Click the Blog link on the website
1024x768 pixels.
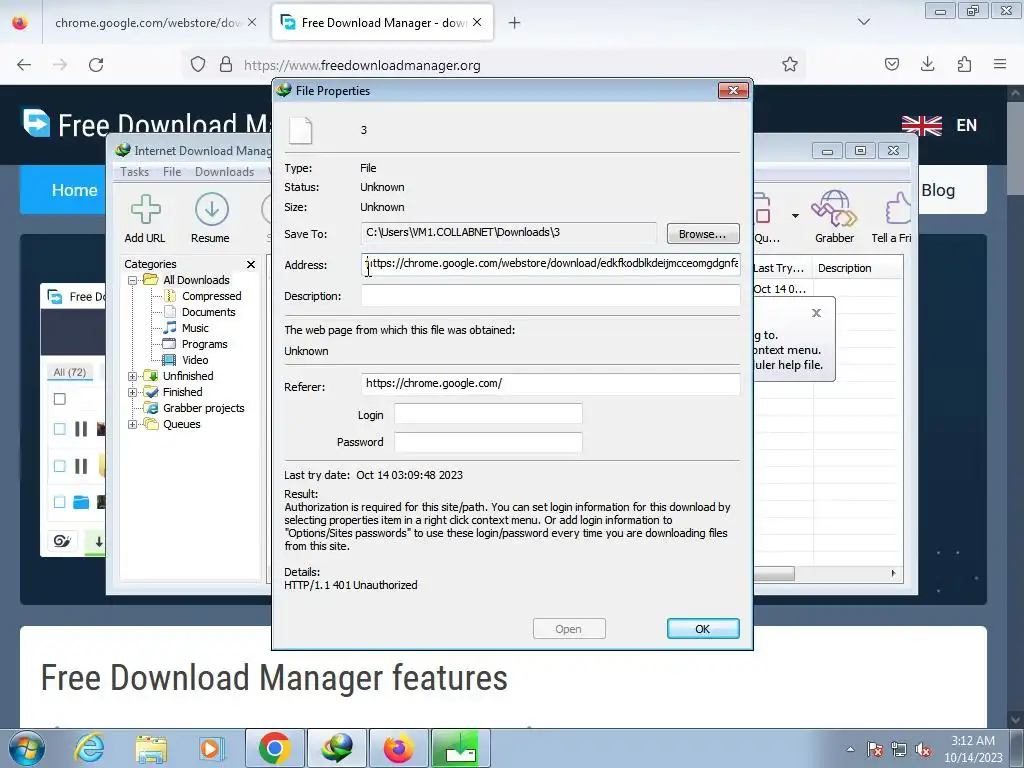[938, 190]
